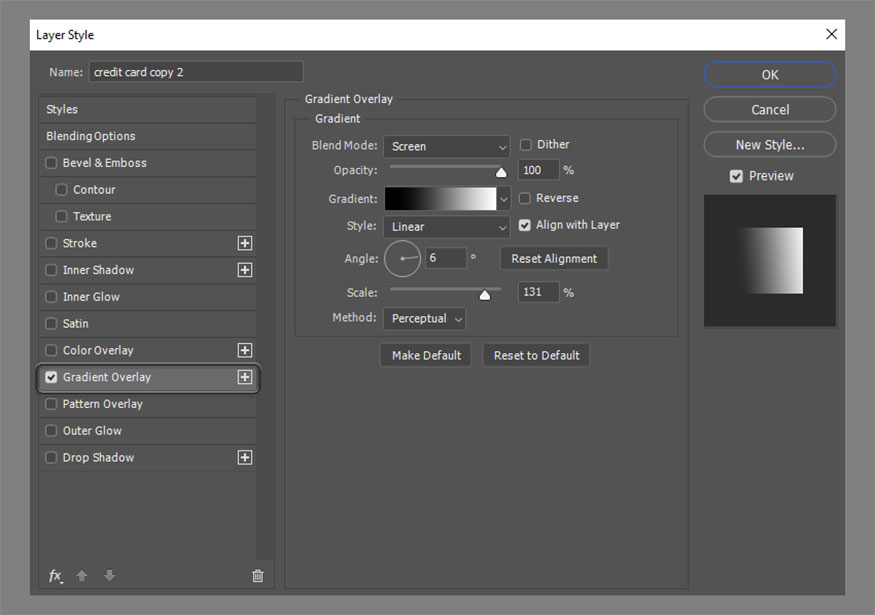The height and width of the screenshot is (615, 875).
Task: Uncheck the Preview checkbox
Action: pos(736,176)
